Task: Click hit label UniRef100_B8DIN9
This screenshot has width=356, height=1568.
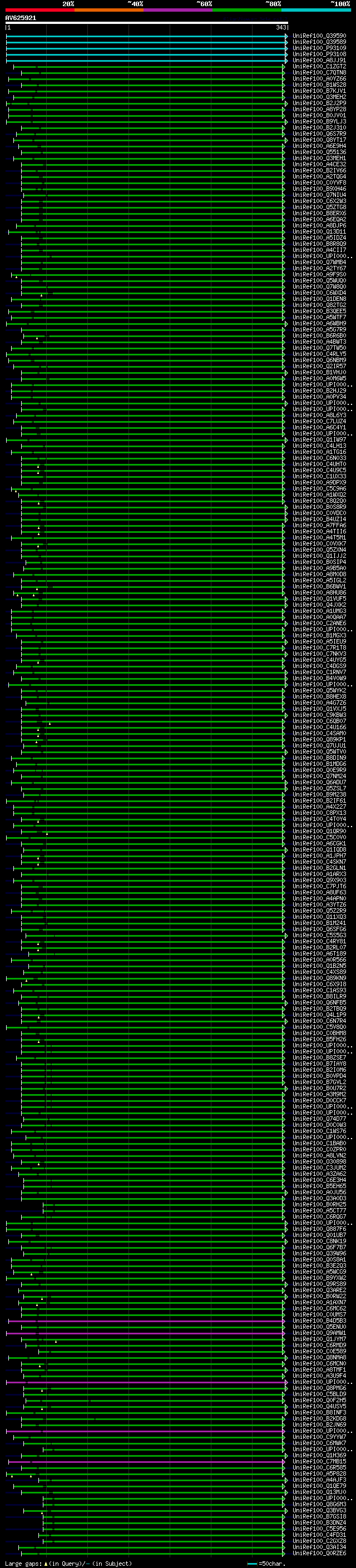Action: [319, 758]
